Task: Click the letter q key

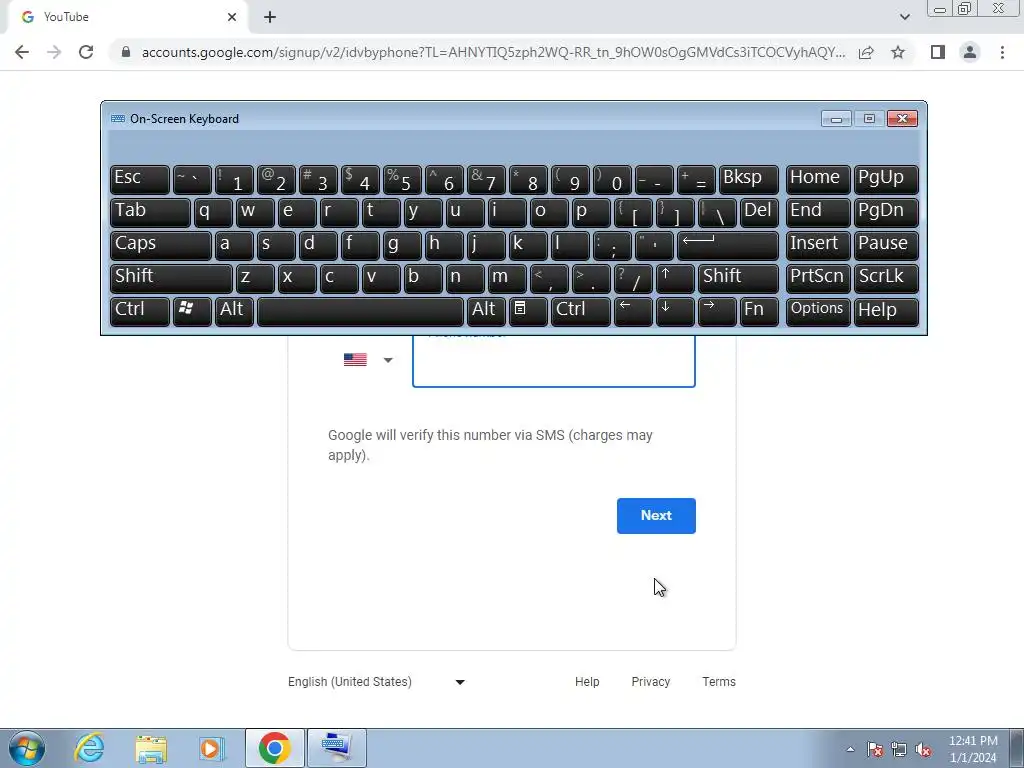Action: pos(213,212)
